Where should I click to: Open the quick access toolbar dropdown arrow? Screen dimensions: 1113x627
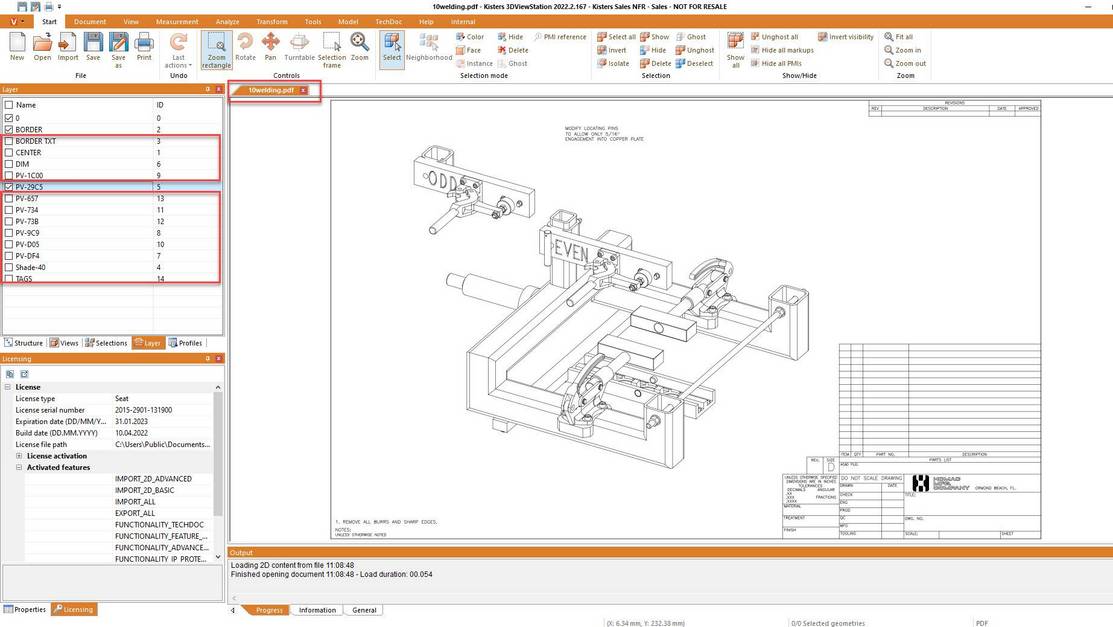click(x=60, y=6)
